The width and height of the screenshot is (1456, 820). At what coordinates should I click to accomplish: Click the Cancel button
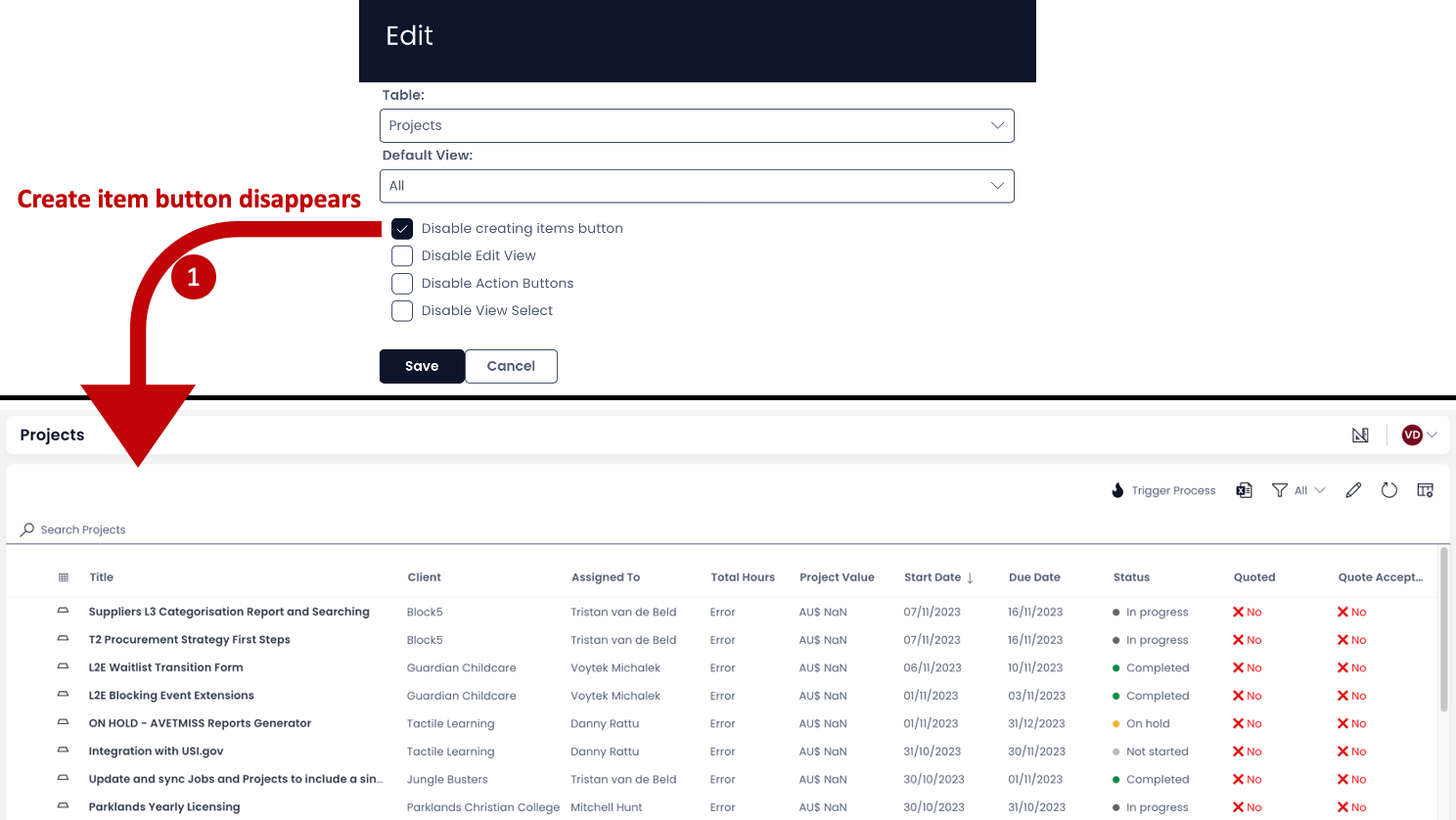pyautogui.click(x=511, y=366)
